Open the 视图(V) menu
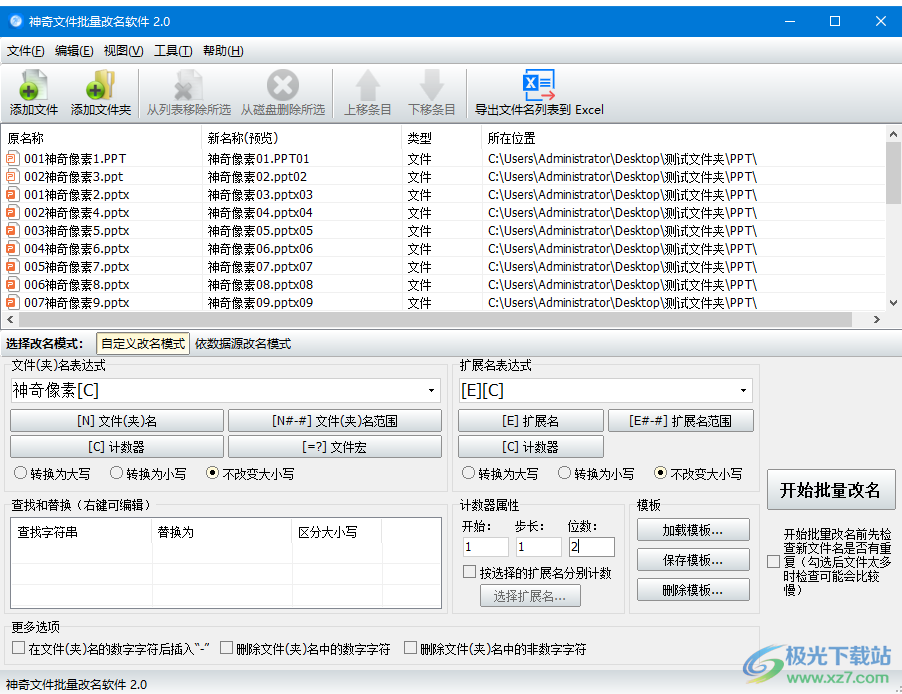 tap(123, 51)
